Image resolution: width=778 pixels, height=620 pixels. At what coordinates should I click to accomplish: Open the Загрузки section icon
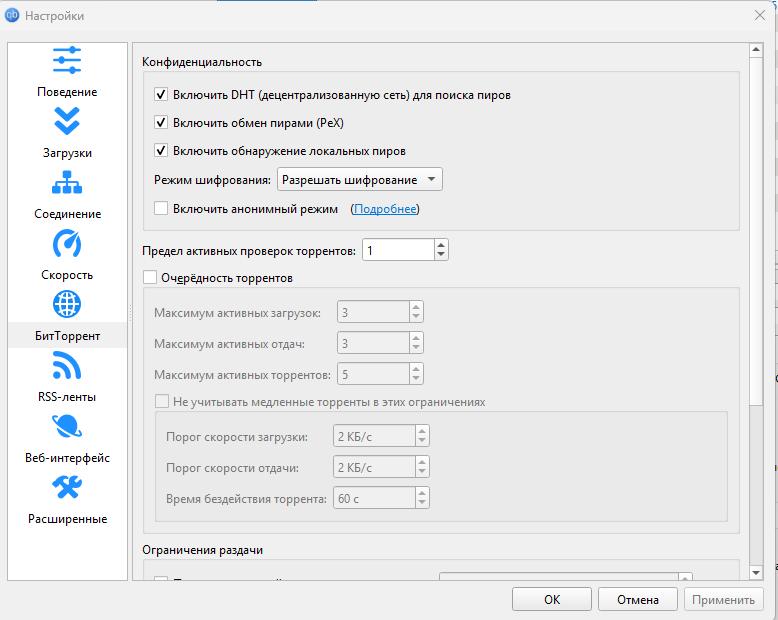(67, 122)
